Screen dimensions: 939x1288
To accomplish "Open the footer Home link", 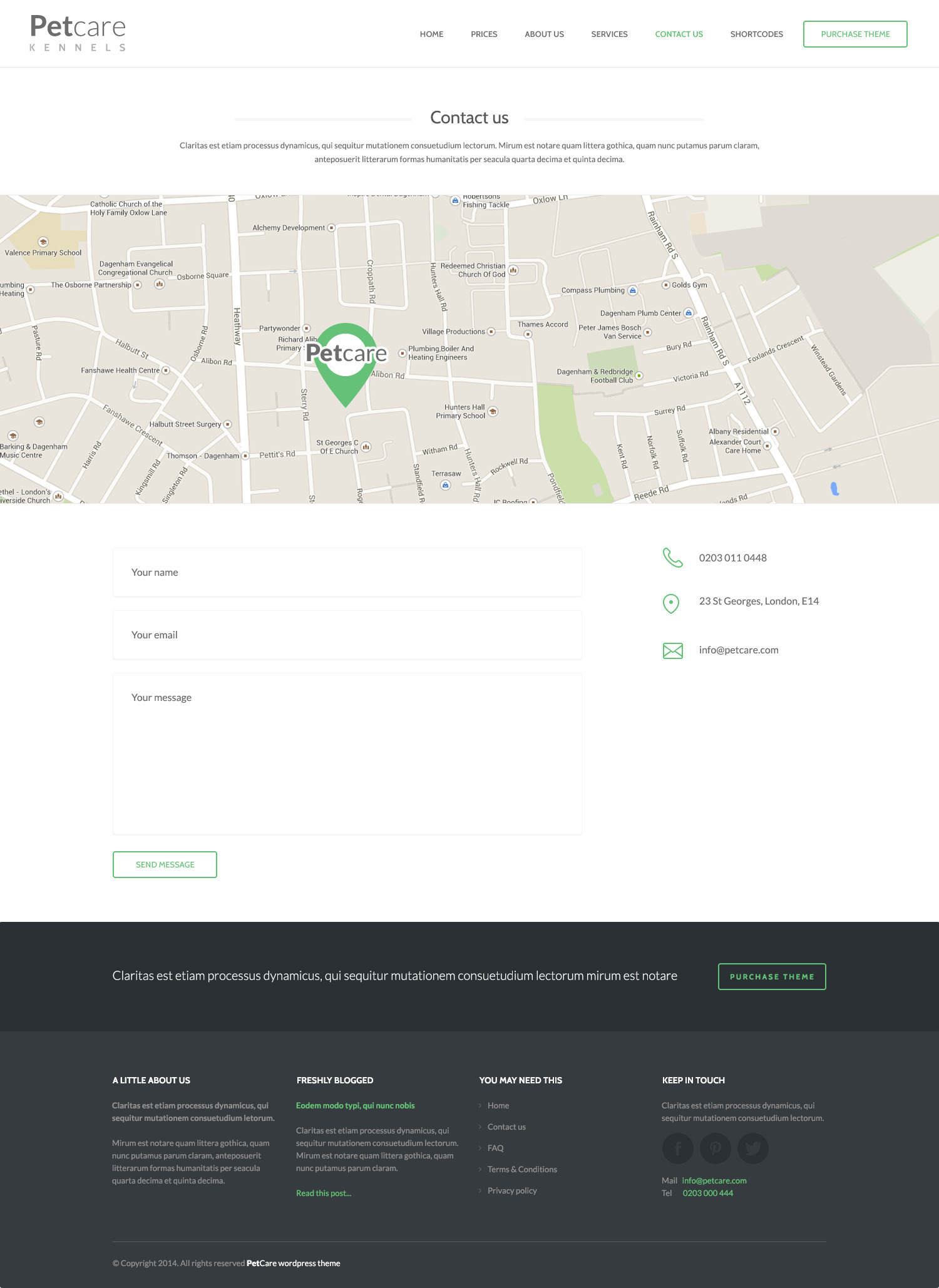I will tap(498, 1105).
